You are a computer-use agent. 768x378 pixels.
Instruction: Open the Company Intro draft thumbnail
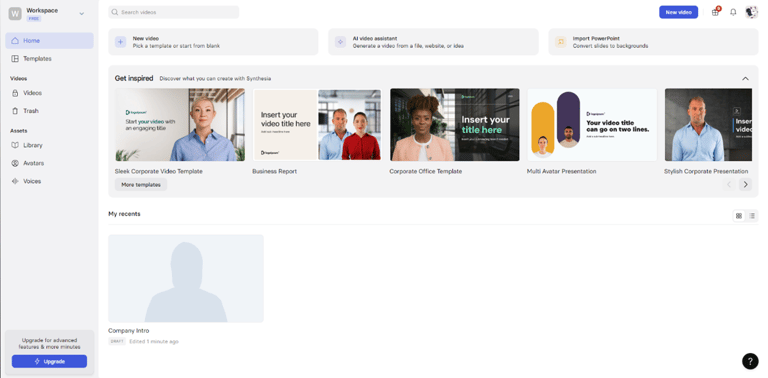click(186, 278)
